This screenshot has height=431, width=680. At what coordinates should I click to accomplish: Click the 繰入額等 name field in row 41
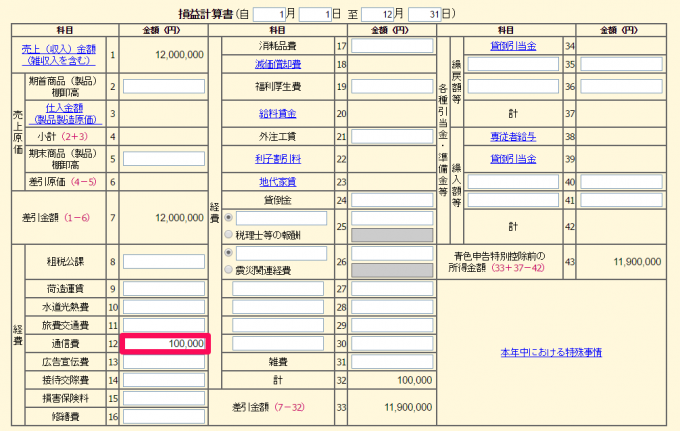pyautogui.click(x=513, y=200)
